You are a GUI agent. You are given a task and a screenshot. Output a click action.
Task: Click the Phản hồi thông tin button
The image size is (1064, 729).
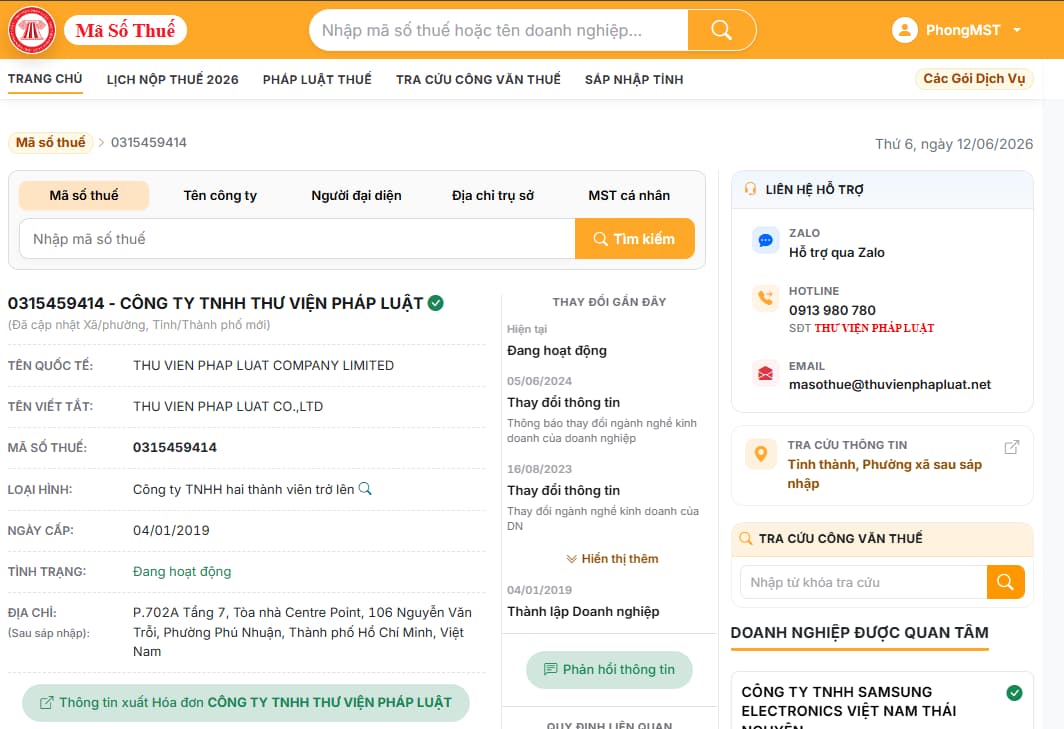(609, 670)
